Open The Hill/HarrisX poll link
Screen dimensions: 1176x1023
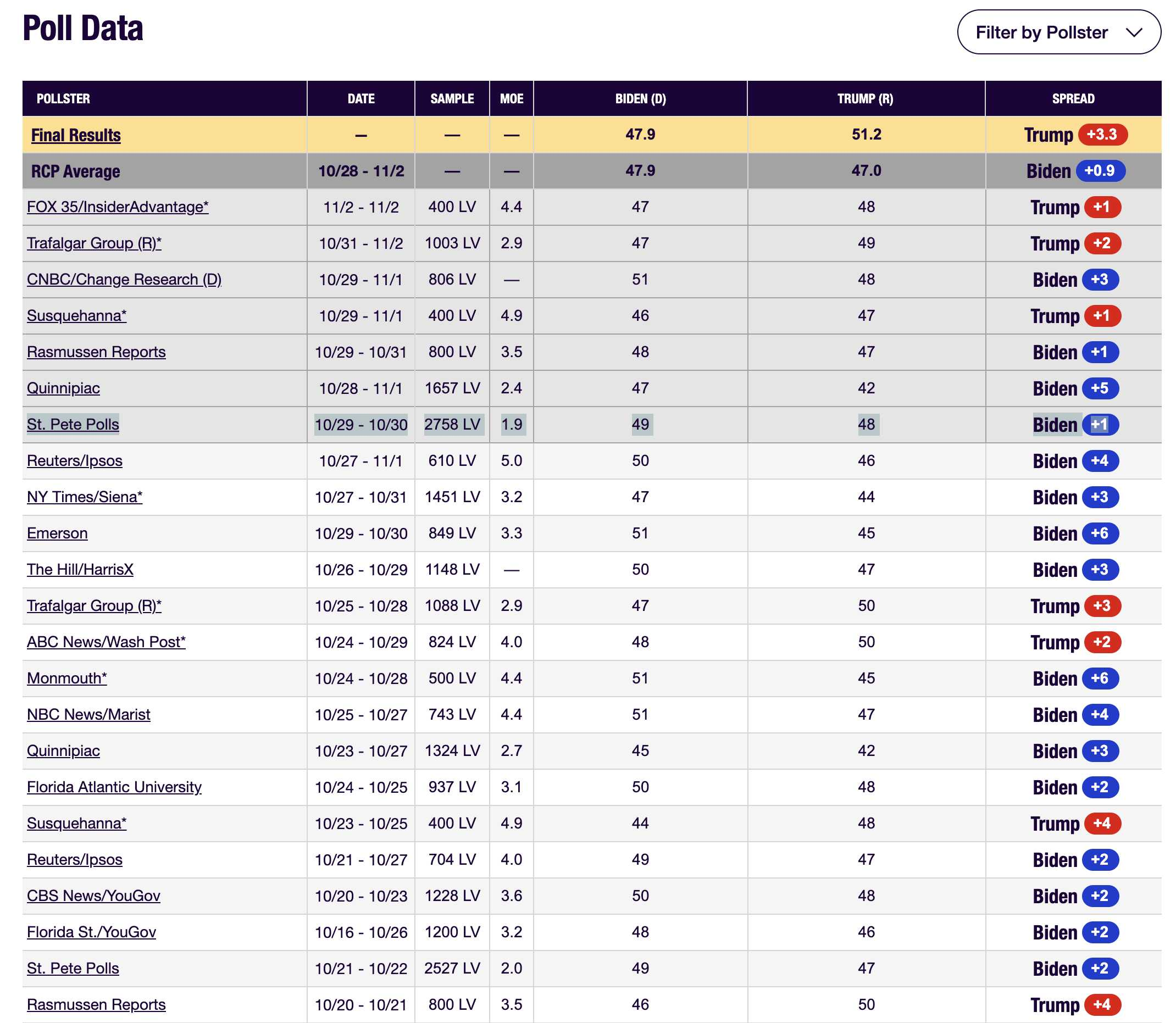(80, 569)
